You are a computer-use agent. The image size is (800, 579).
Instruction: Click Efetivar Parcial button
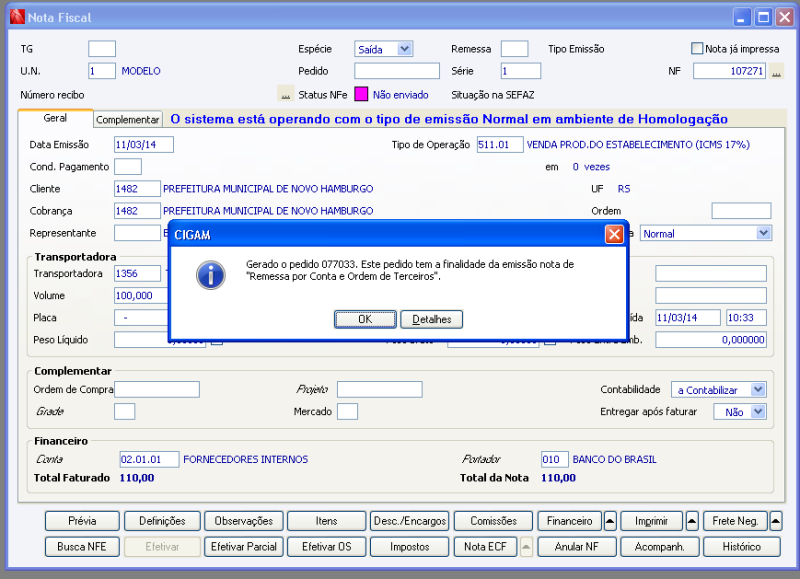tap(243, 547)
